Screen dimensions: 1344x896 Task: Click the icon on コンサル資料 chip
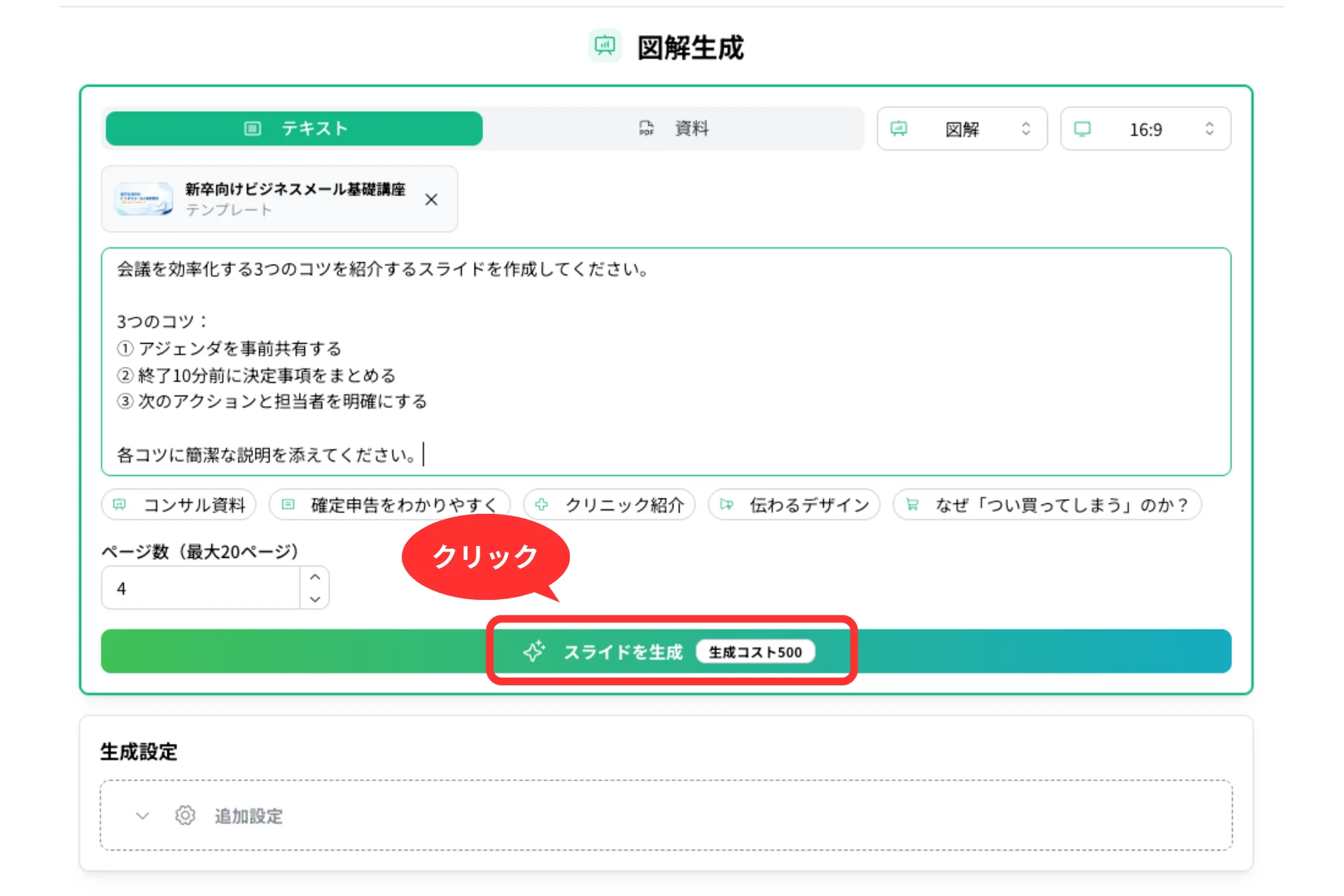click(120, 505)
